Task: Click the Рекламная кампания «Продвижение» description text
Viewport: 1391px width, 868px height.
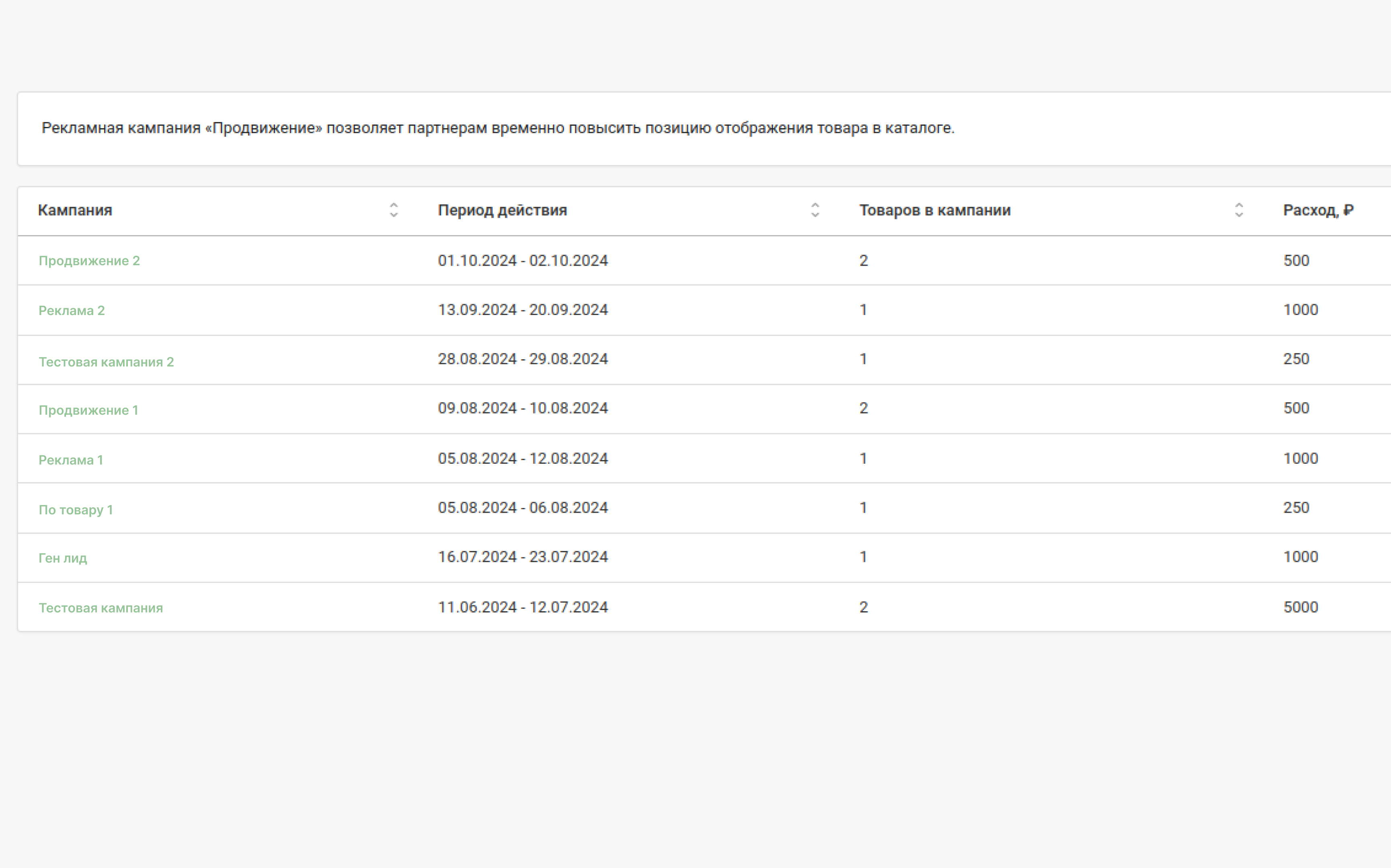Action: 498,128
